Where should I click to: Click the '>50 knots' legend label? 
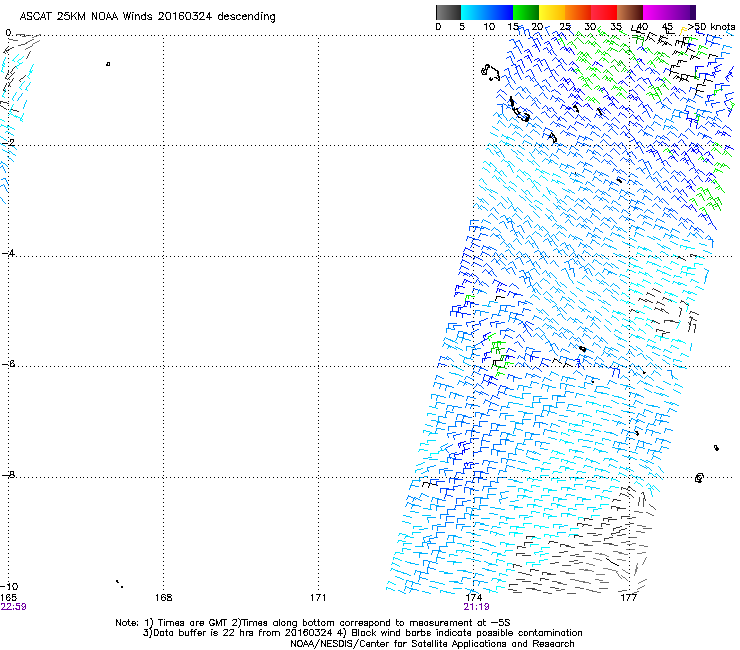[712, 27]
